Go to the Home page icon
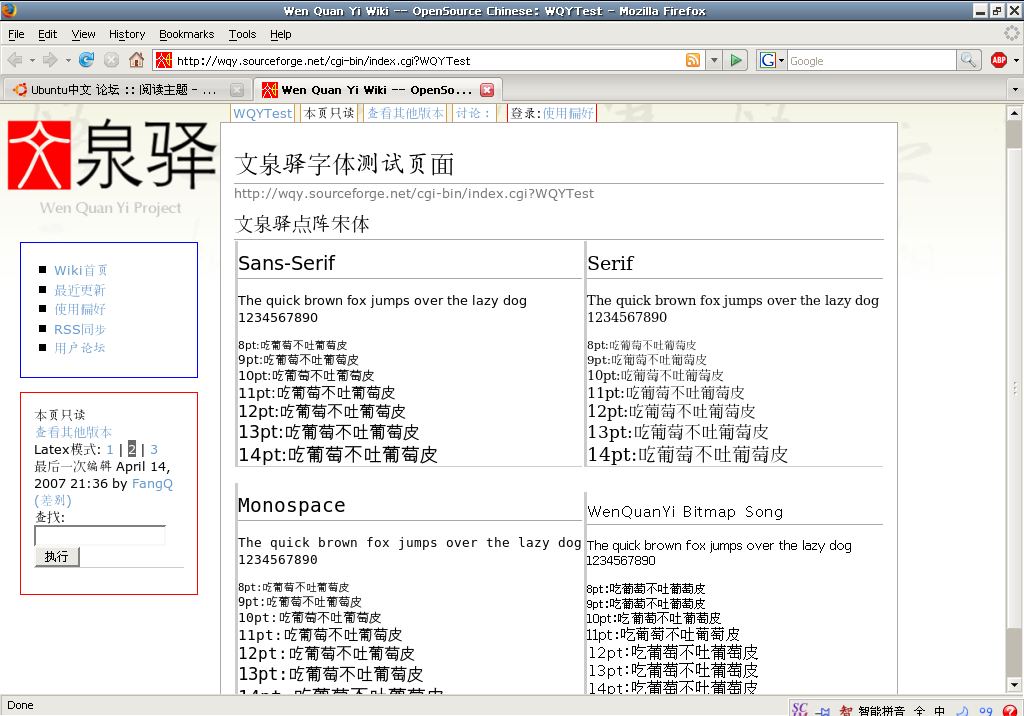 pyautogui.click(x=136, y=60)
